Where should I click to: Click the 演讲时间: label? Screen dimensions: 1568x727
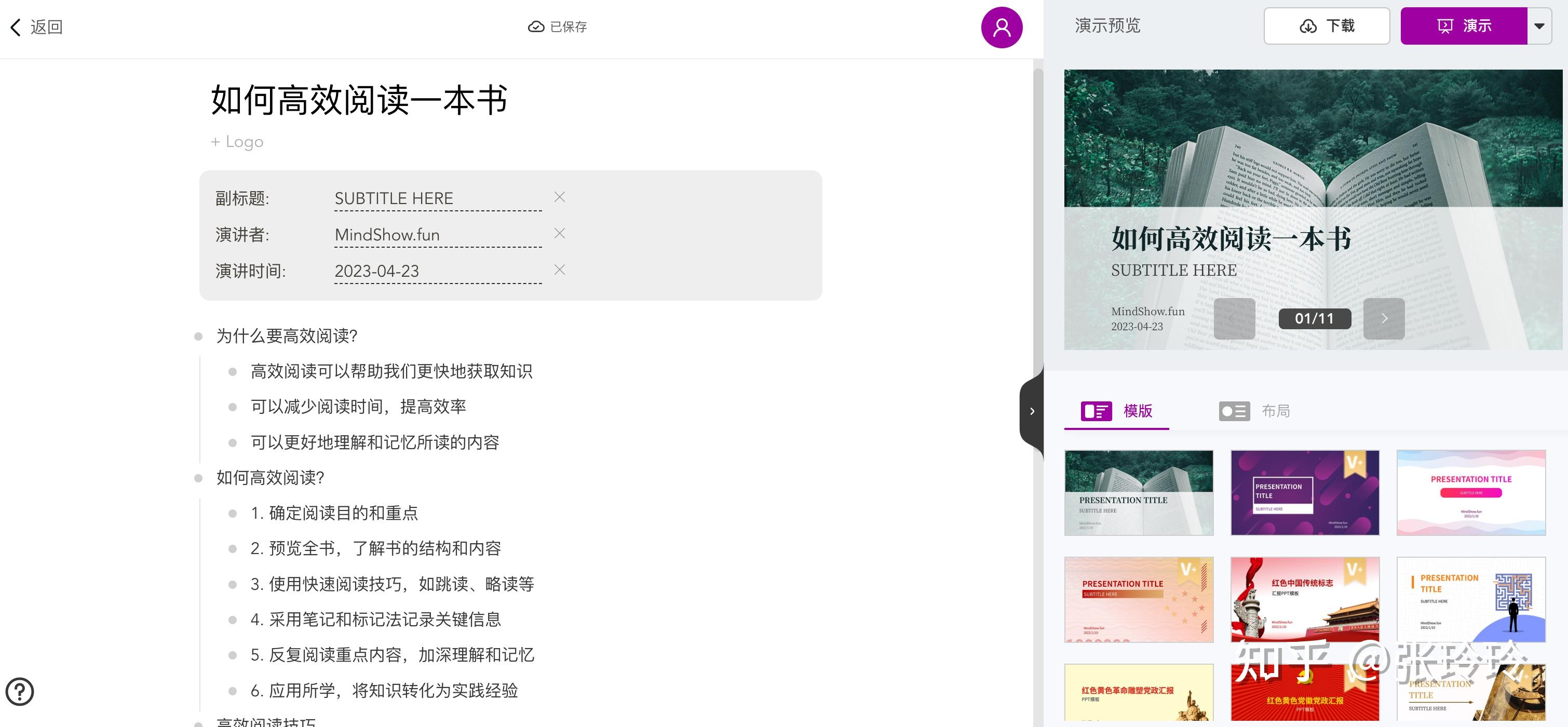250,271
